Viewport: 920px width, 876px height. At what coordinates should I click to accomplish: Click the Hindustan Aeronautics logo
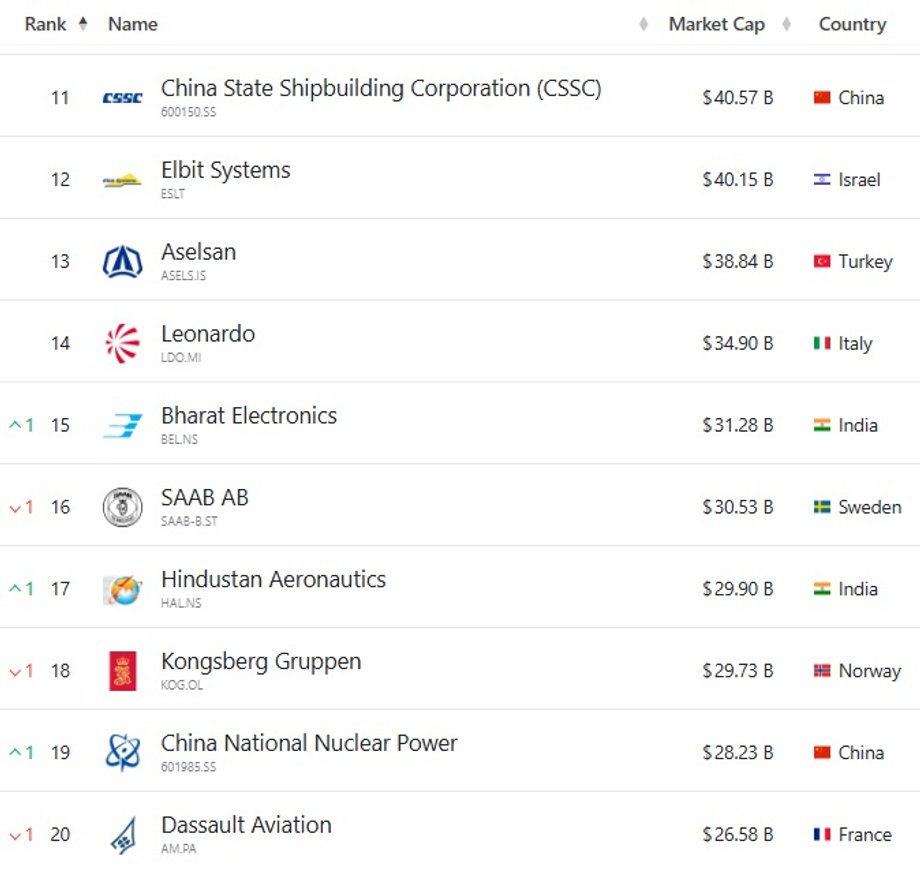click(122, 589)
